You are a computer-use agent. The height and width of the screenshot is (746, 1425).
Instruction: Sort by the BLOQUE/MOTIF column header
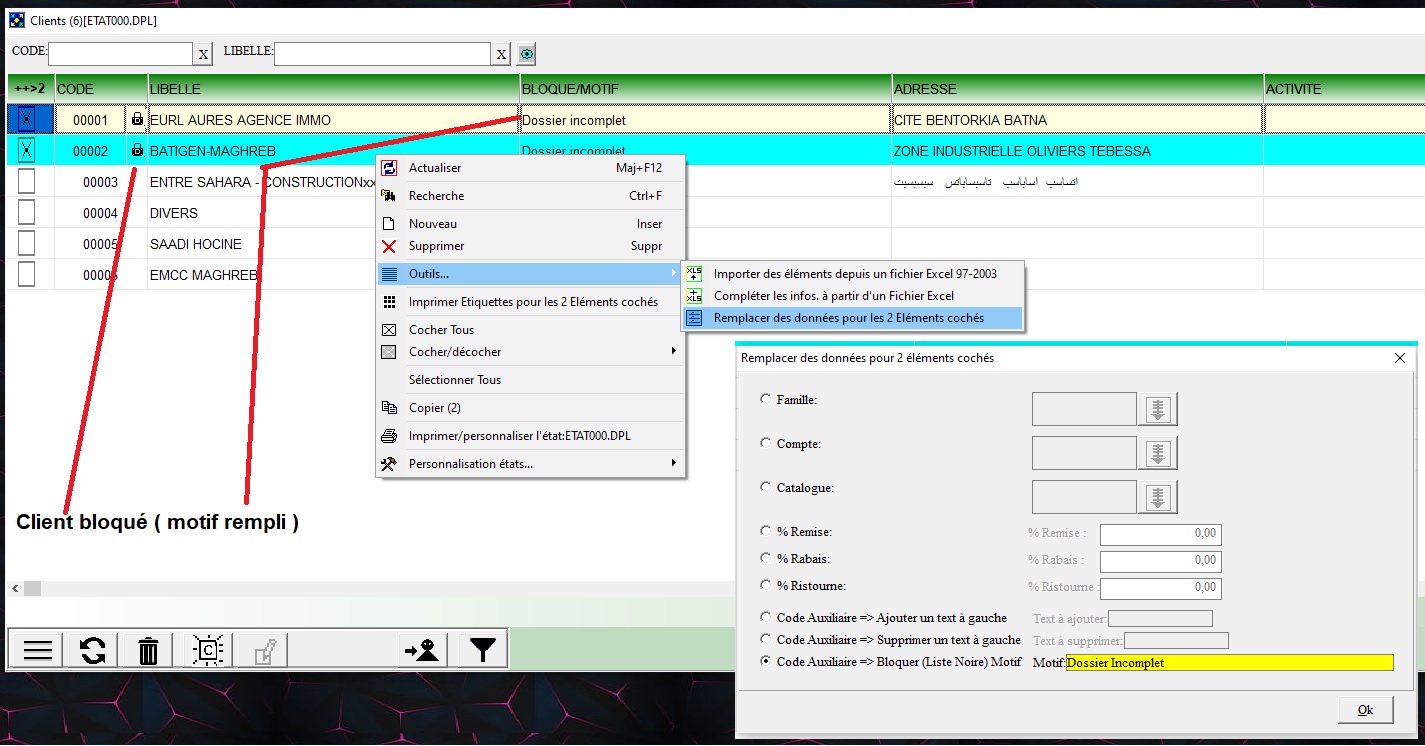(x=706, y=89)
